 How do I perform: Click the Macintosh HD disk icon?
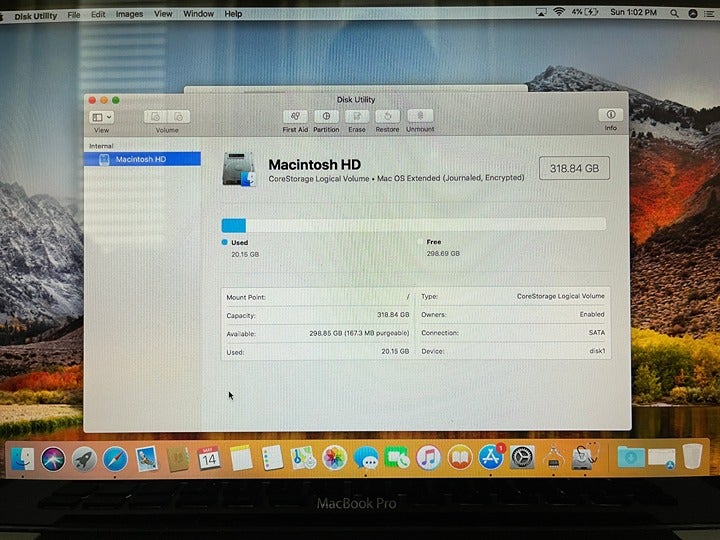(238, 170)
